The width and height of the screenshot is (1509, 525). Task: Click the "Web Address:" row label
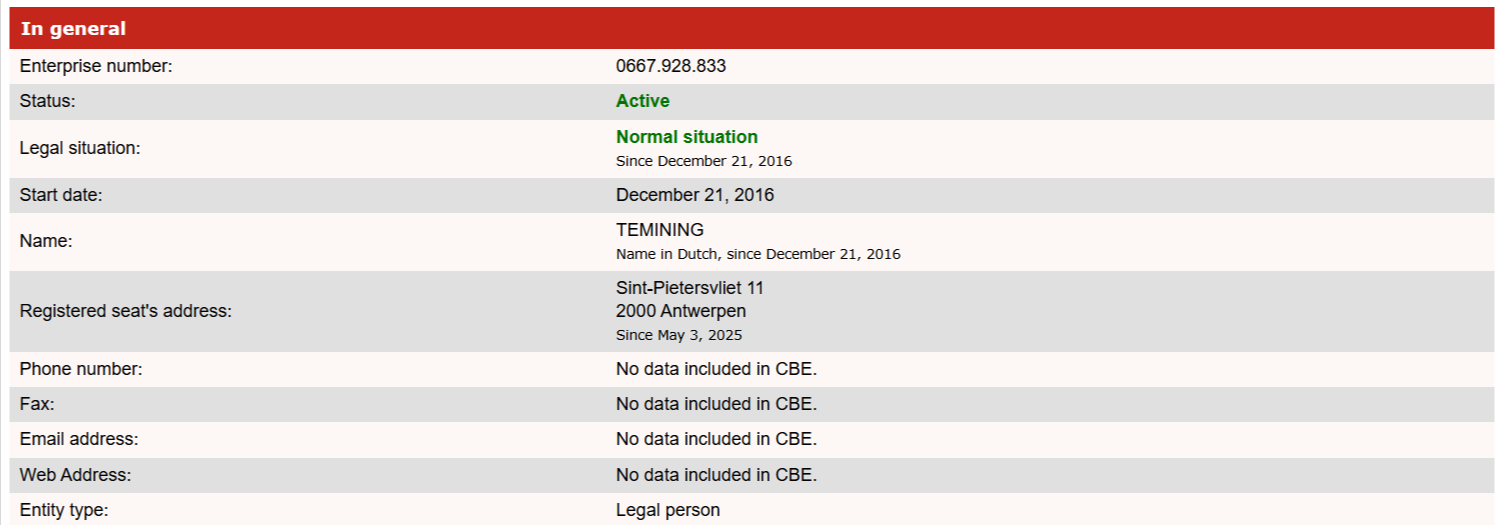point(75,475)
